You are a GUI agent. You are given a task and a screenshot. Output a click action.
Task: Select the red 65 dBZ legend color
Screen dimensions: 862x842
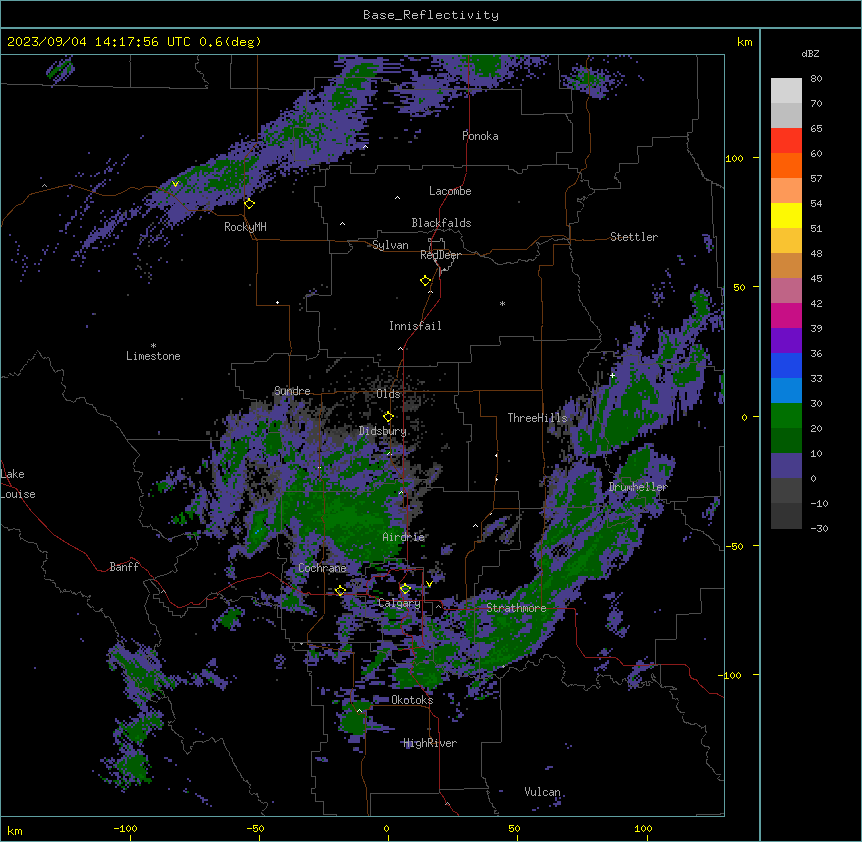click(786, 141)
